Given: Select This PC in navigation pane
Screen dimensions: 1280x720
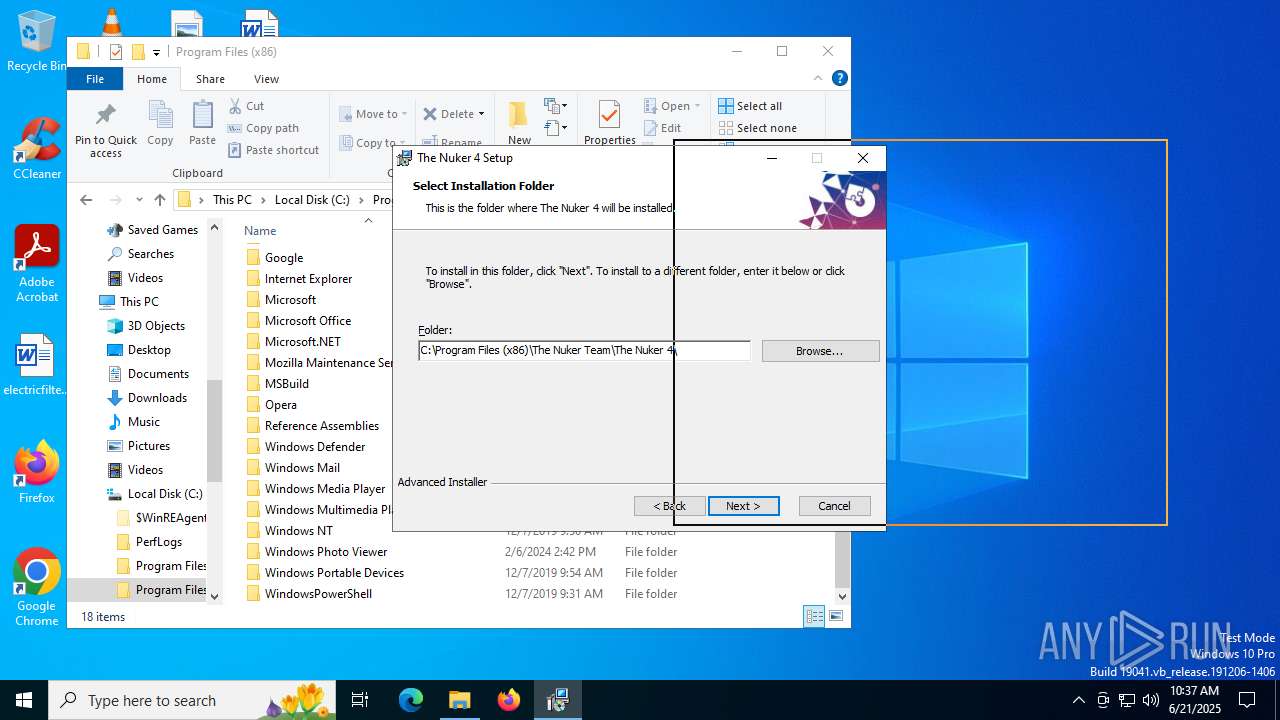Looking at the screenshot, I should click(139, 302).
